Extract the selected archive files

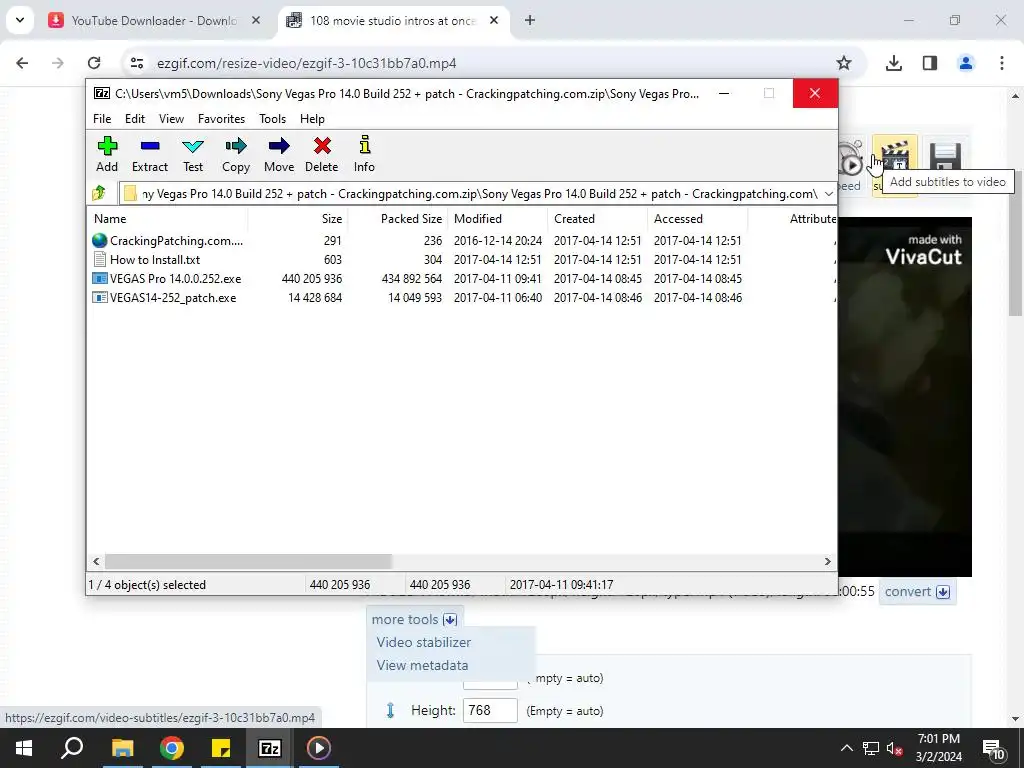click(150, 155)
